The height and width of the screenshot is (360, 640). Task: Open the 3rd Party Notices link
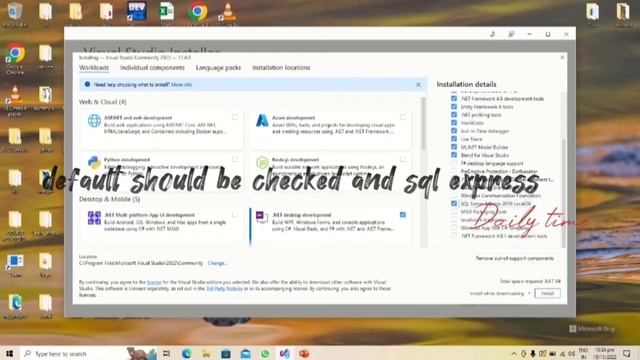(x=224, y=289)
